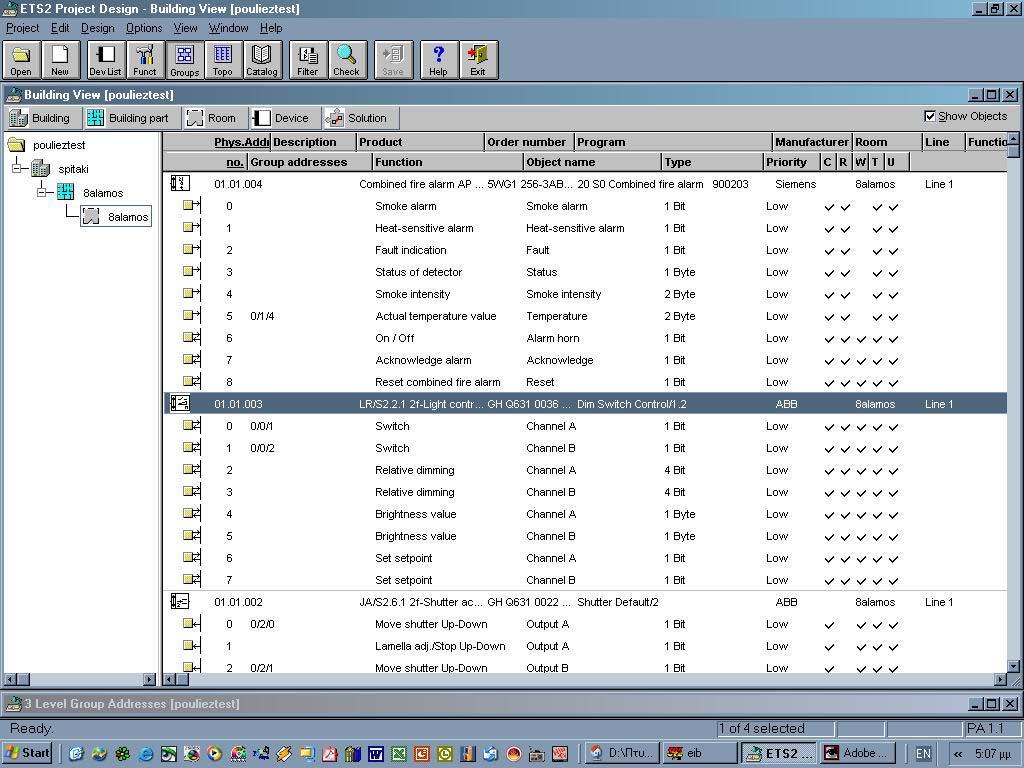Switch to Adobe taskbar window
Image resolution: width=1024 pixels, height=768 pixels.
click(857, 753)
